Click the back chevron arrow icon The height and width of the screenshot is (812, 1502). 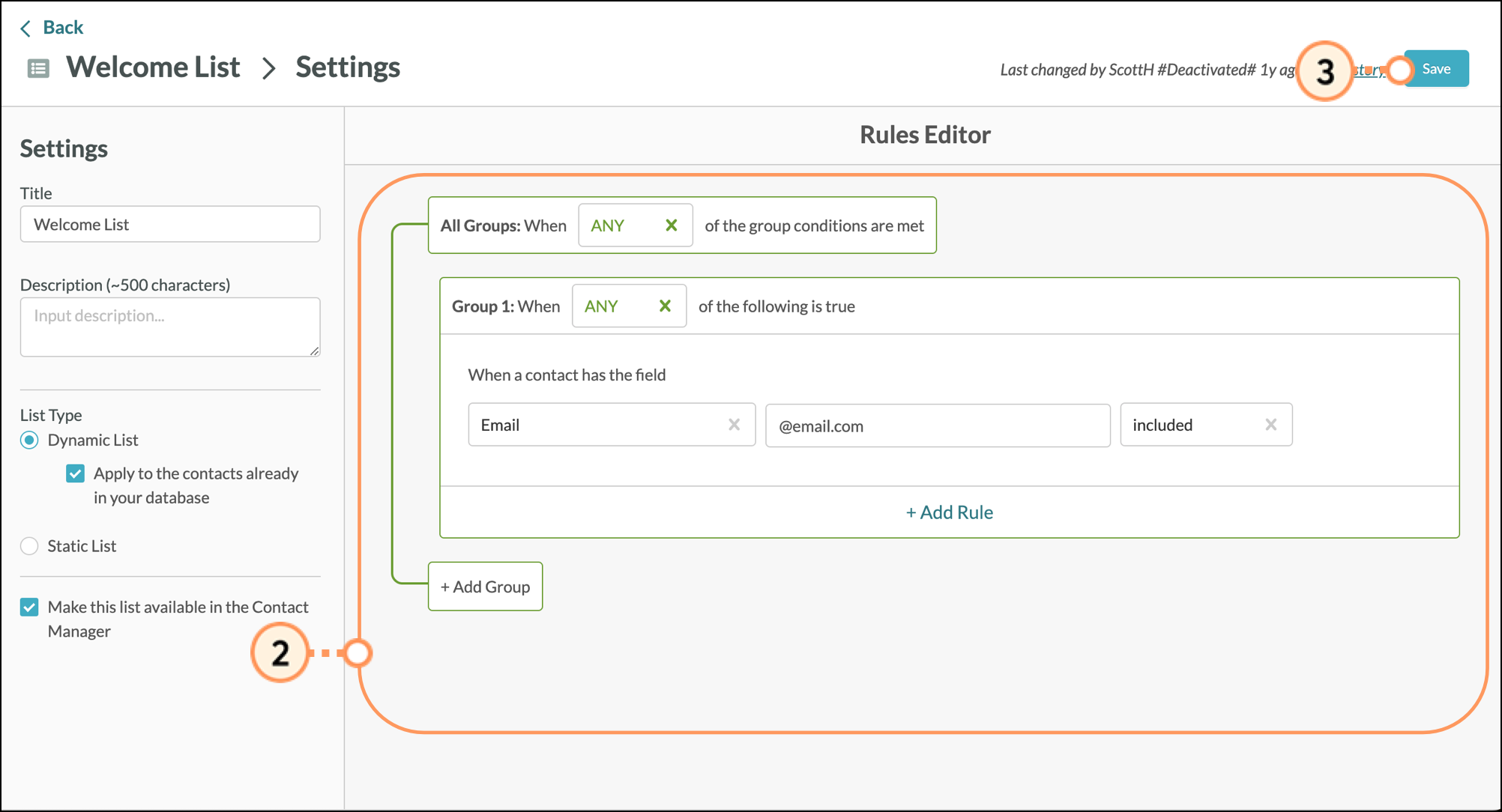coord(25,28)
